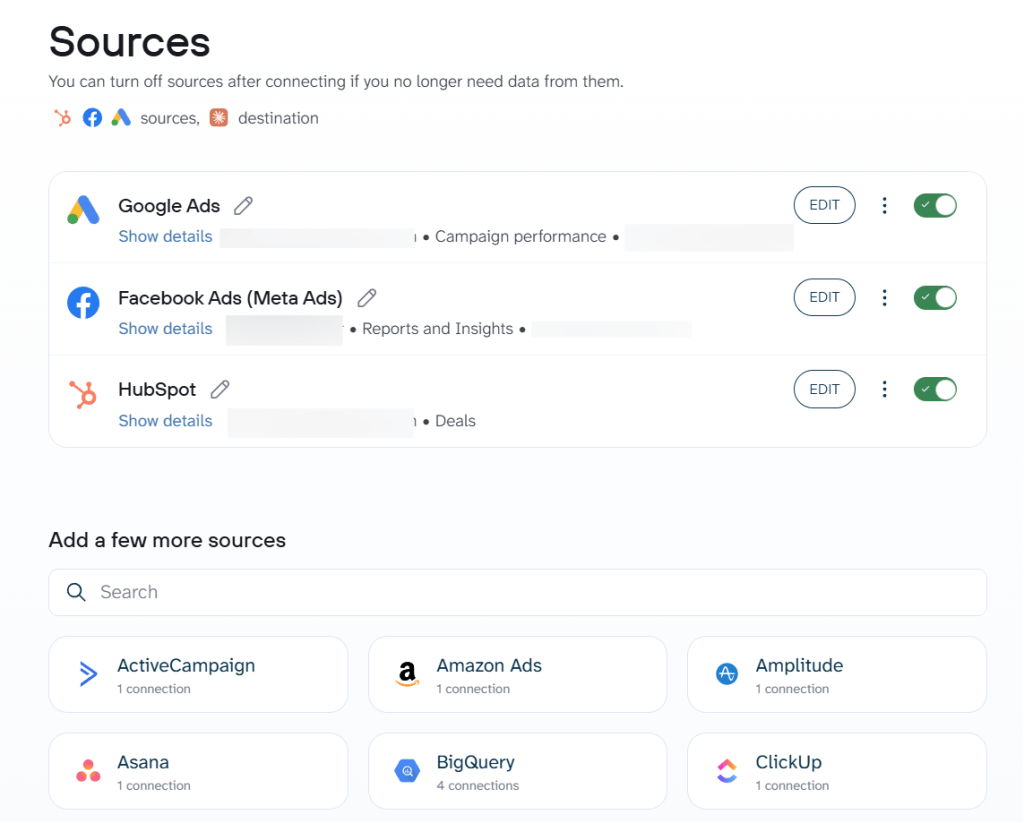This screenshot has height=823, width=1024.
Task: Add ActiveCampaign source card
Action: pos(198,675)
